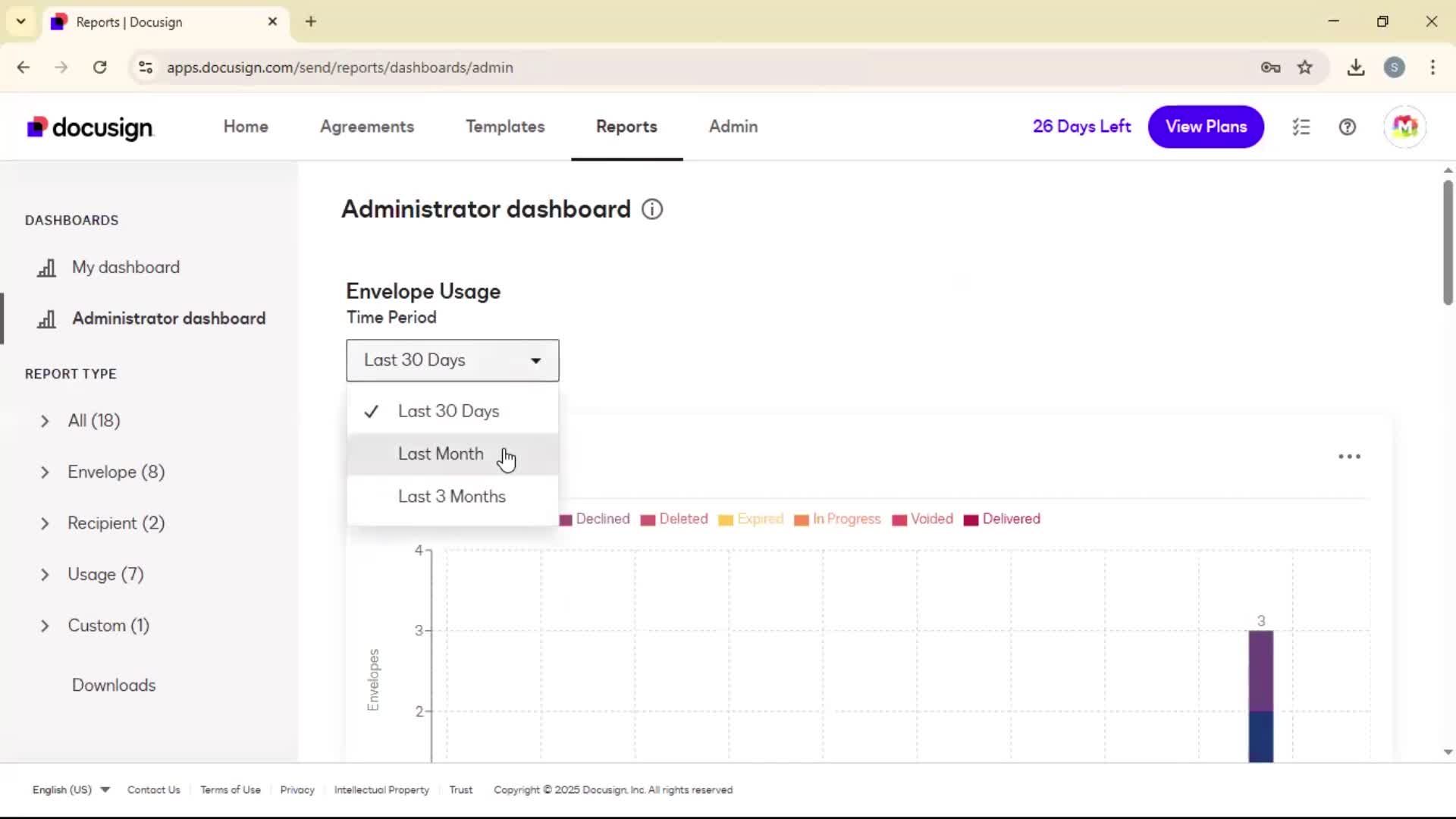Image resolution: width=1456 pixels, height=819 pixels.
Task: Open the Privacy footer link
Action: point(297,789)
